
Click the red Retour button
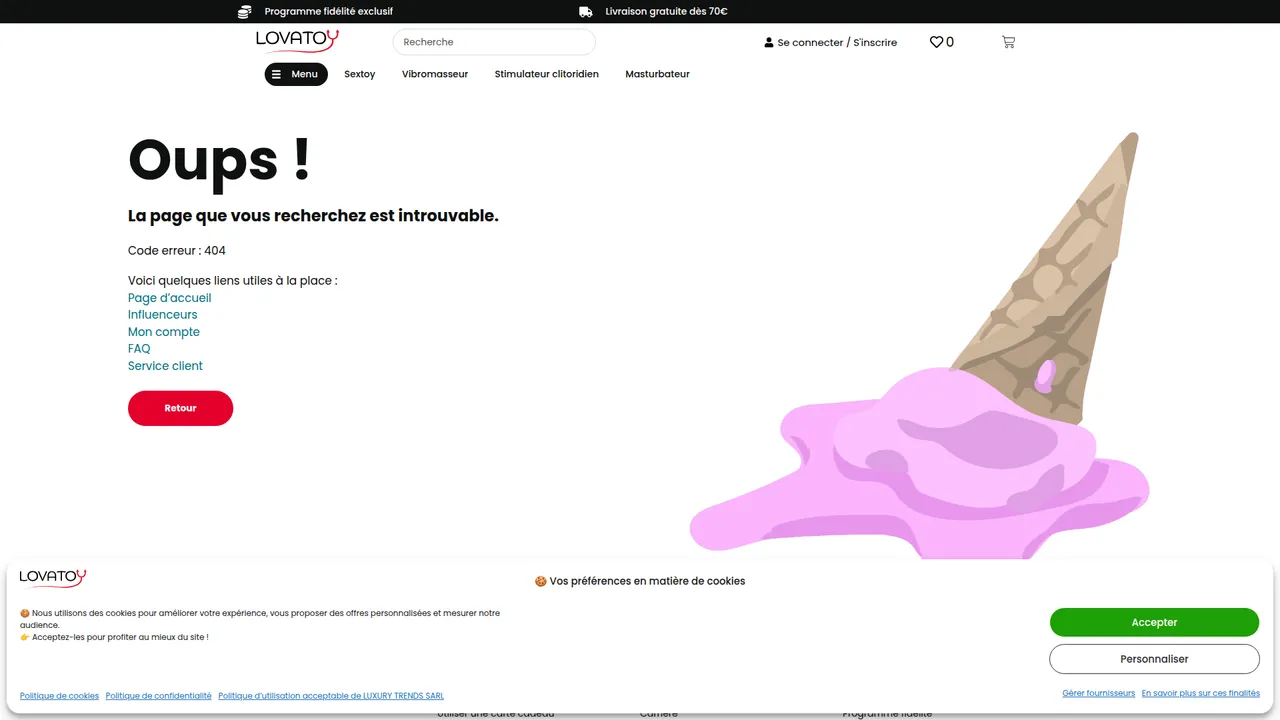coord(181,408)
